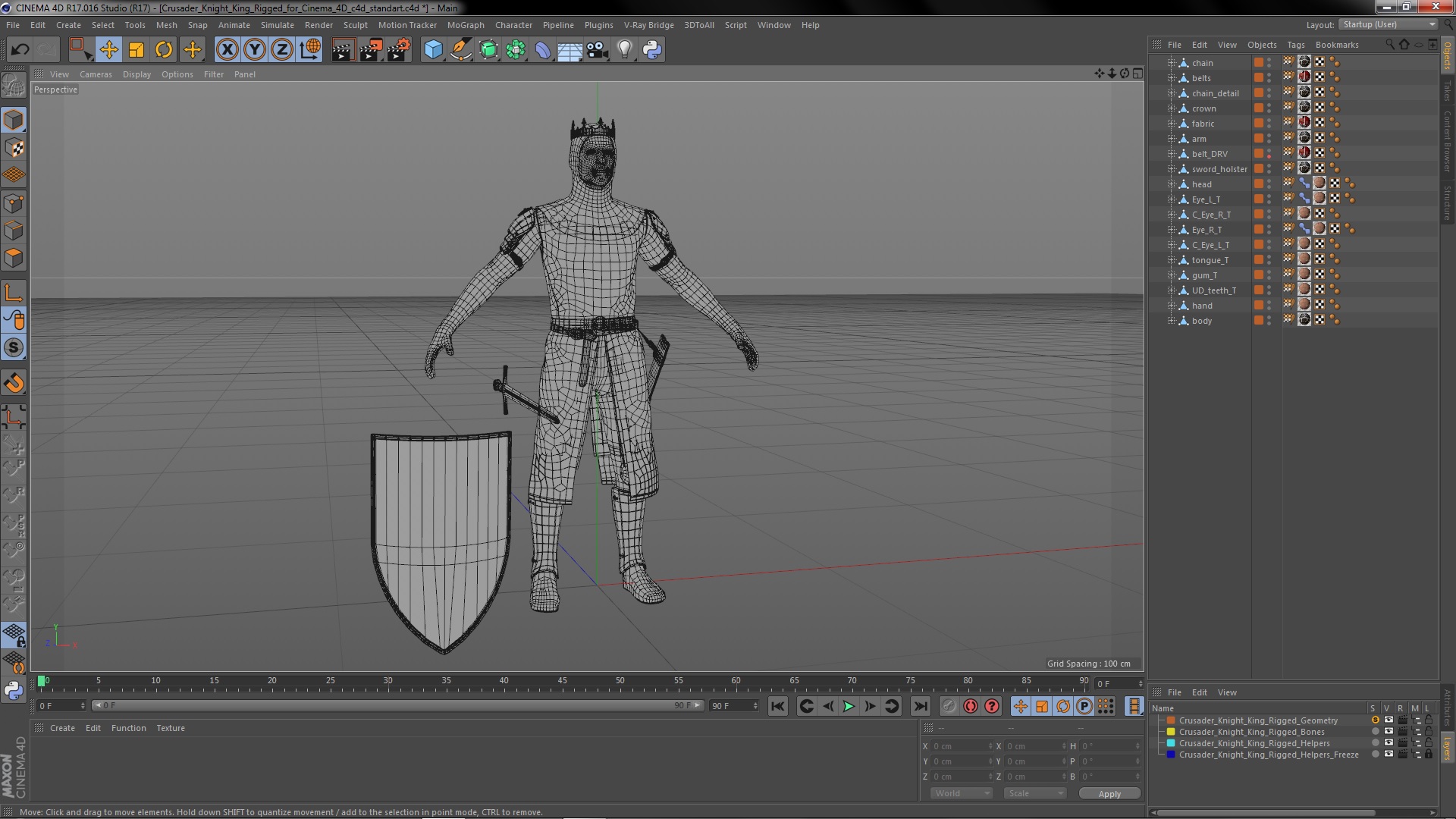This screenshot has height=819, width=1456.
Task: Add a Cube primitive object
Action: pos(433,50)
